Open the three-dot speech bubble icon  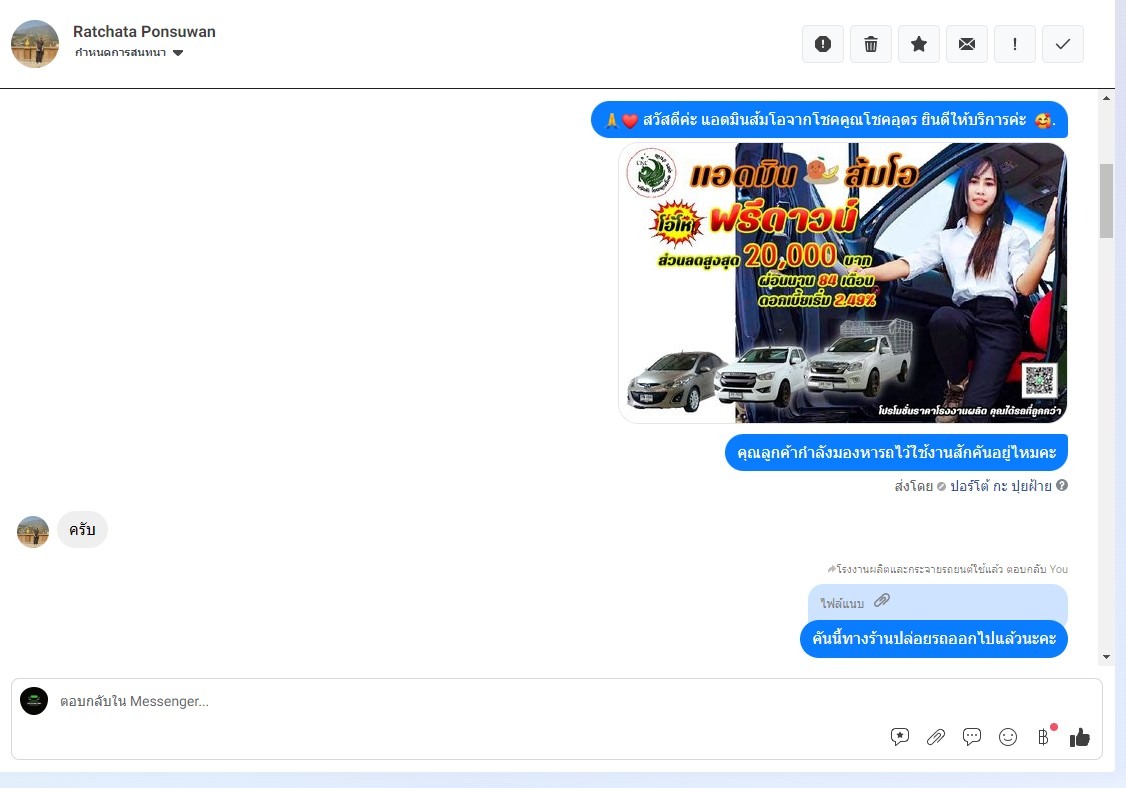click(x=972, y=737)
